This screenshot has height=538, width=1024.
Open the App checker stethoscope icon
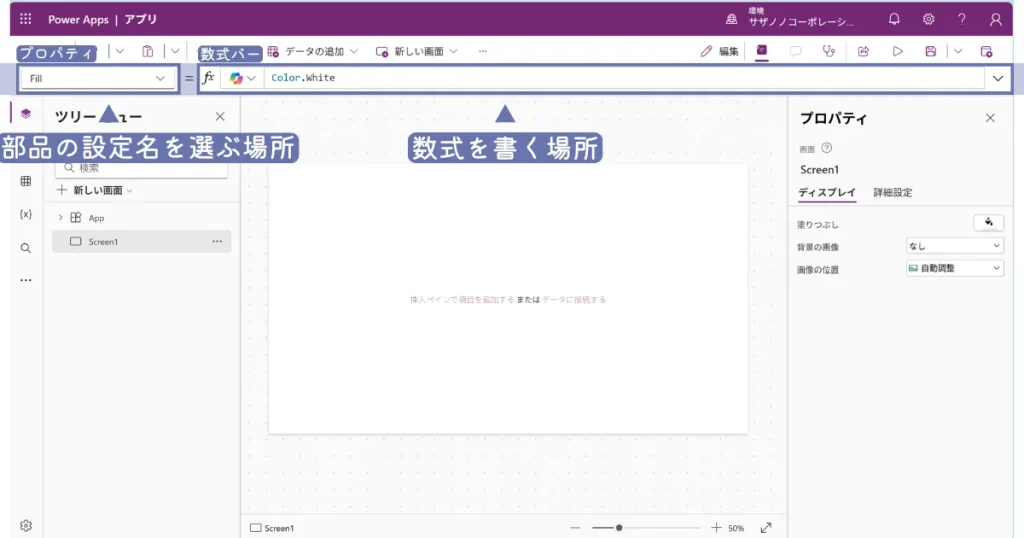(x=828, y=51)
